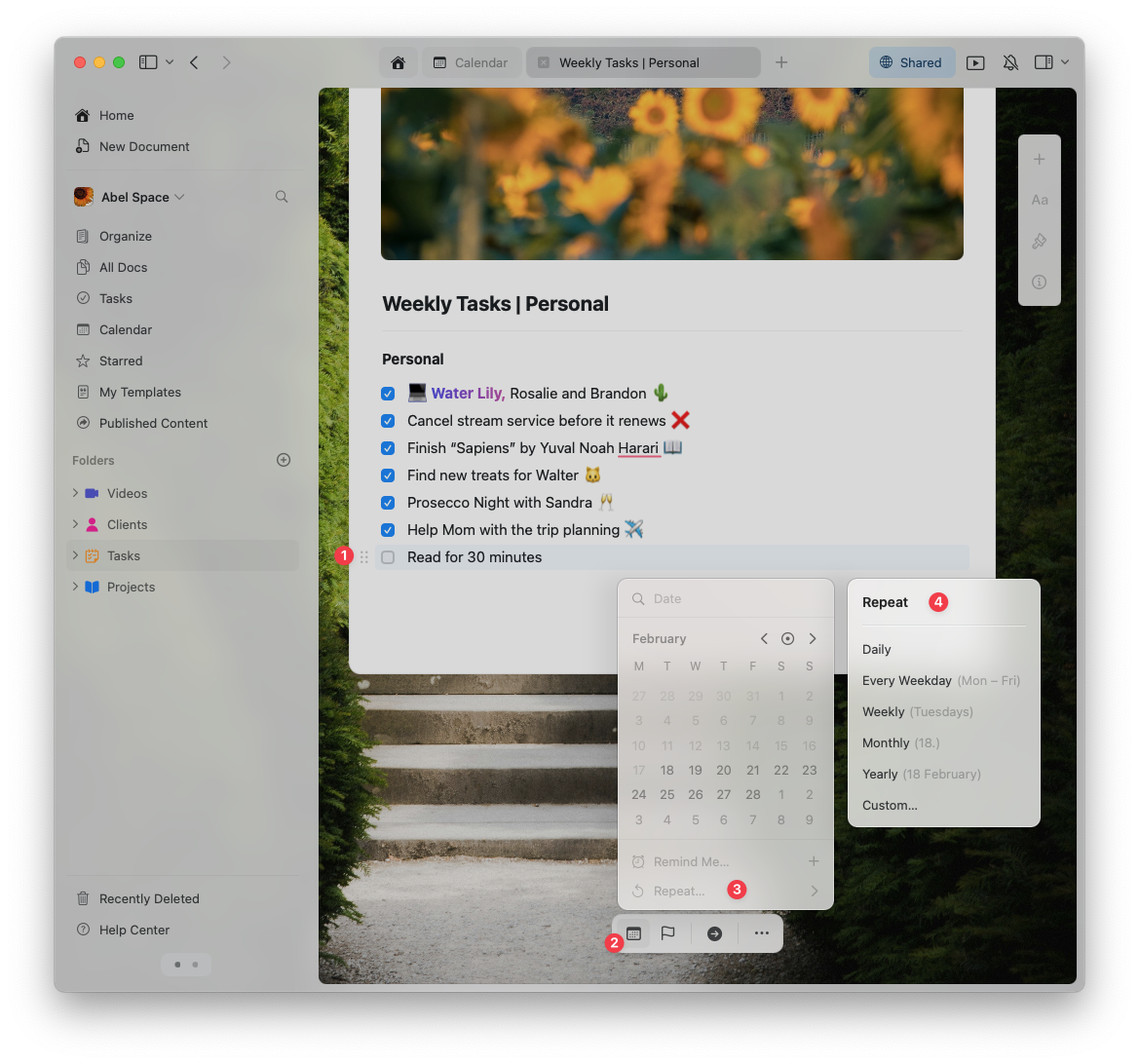Open the ellipsis more options icon
The image size is (1139, 1064).
tap(761, 932)
